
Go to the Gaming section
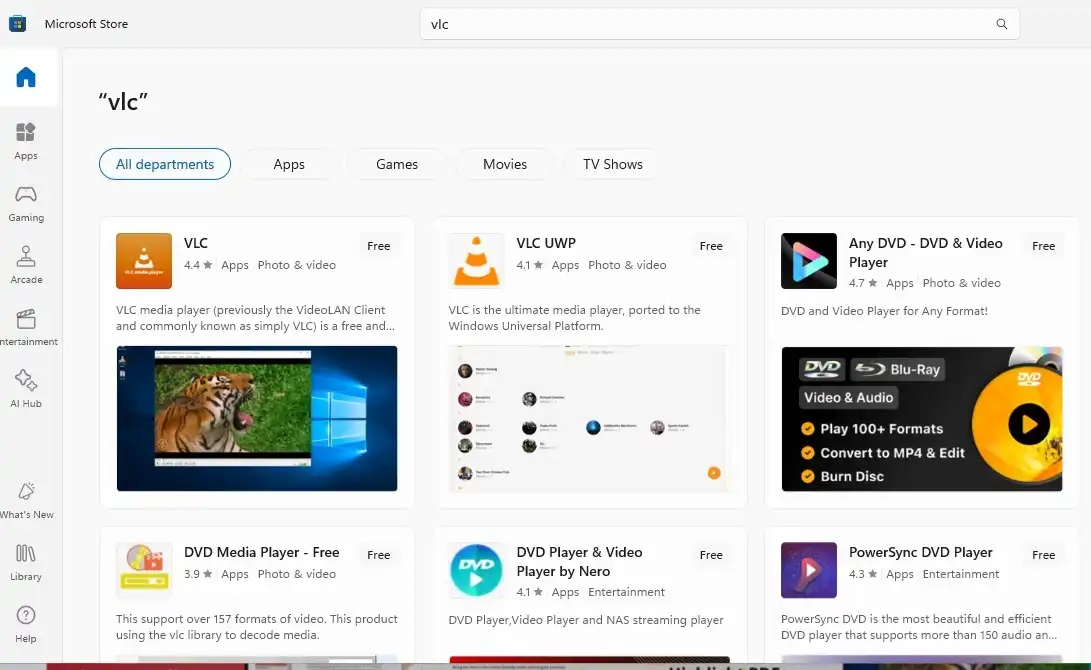(26, 202)
